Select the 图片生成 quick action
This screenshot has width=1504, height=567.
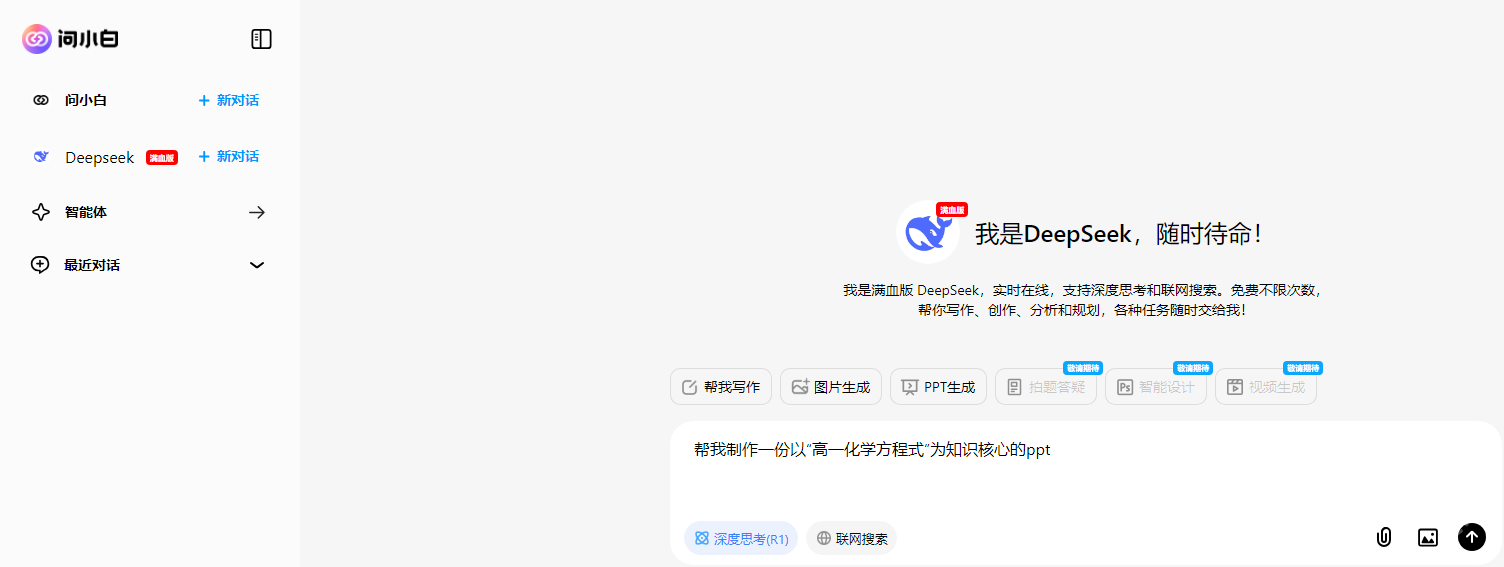(831, 387)
